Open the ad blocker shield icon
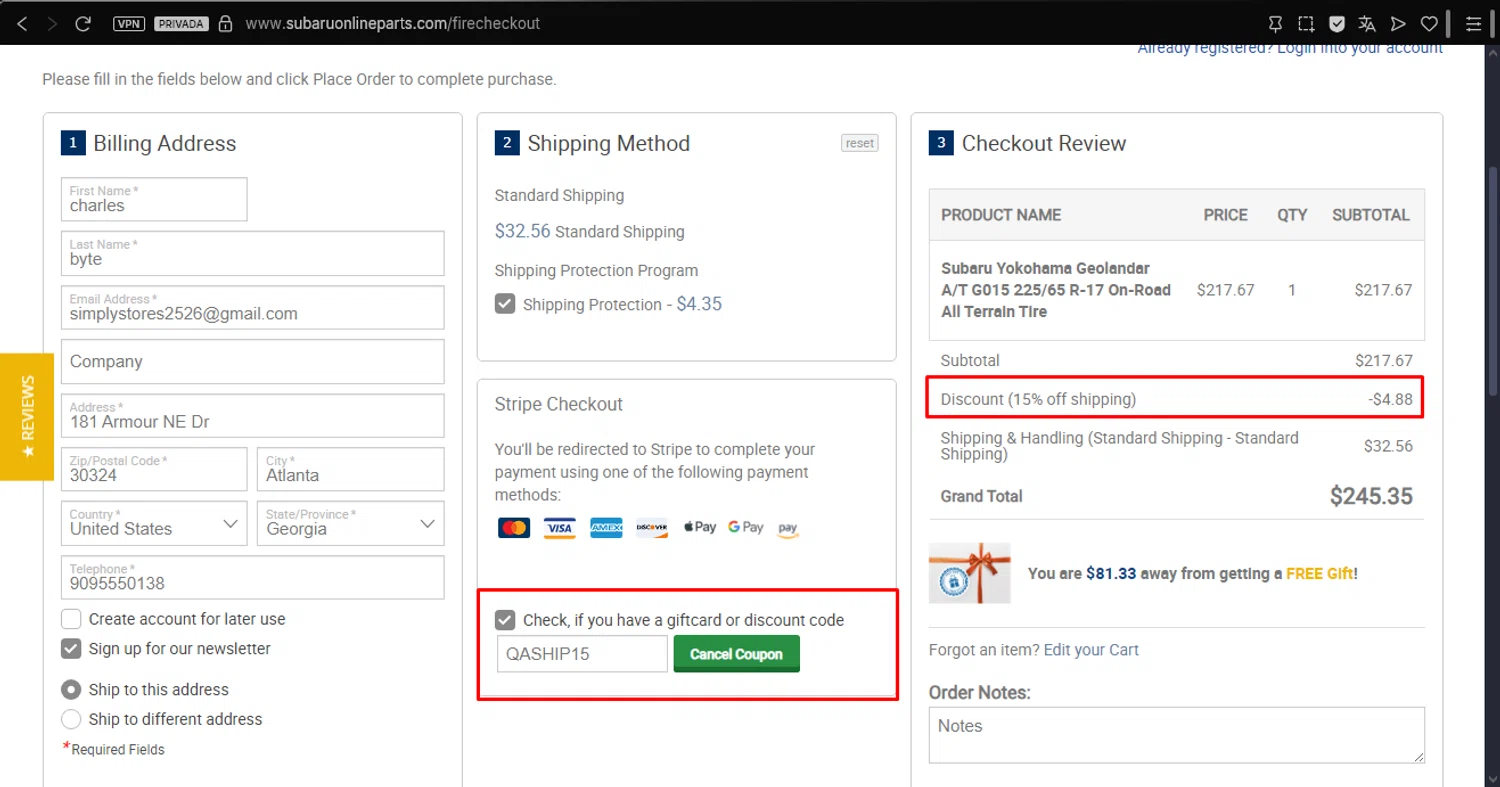This screenshot has height=787, width=1500. point(1337,24)
